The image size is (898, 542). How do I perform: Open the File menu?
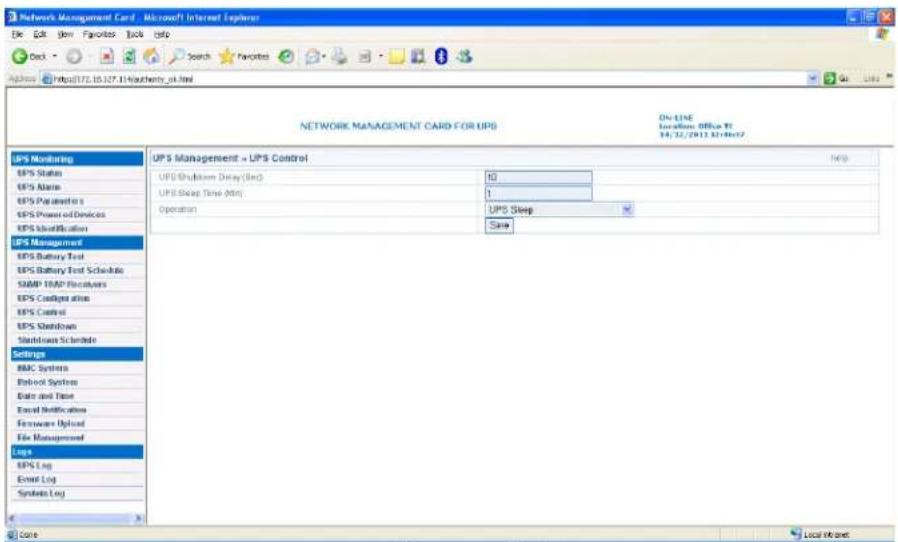18,34
